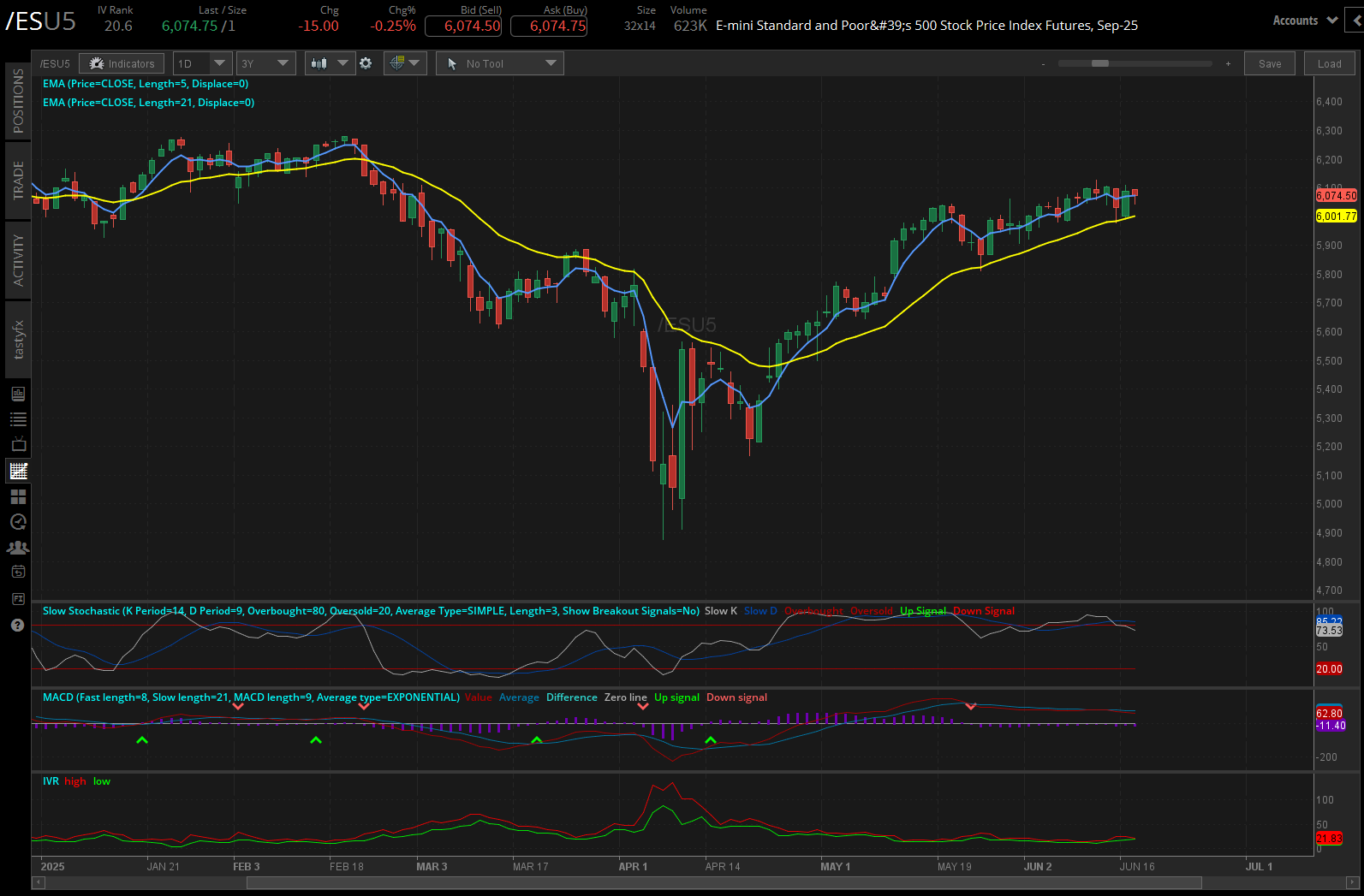The height and width of the screenshot is (896, 1364).
Task: Click the Ask (Buy) 6,074.75 price box
Action: coord(549,26)
